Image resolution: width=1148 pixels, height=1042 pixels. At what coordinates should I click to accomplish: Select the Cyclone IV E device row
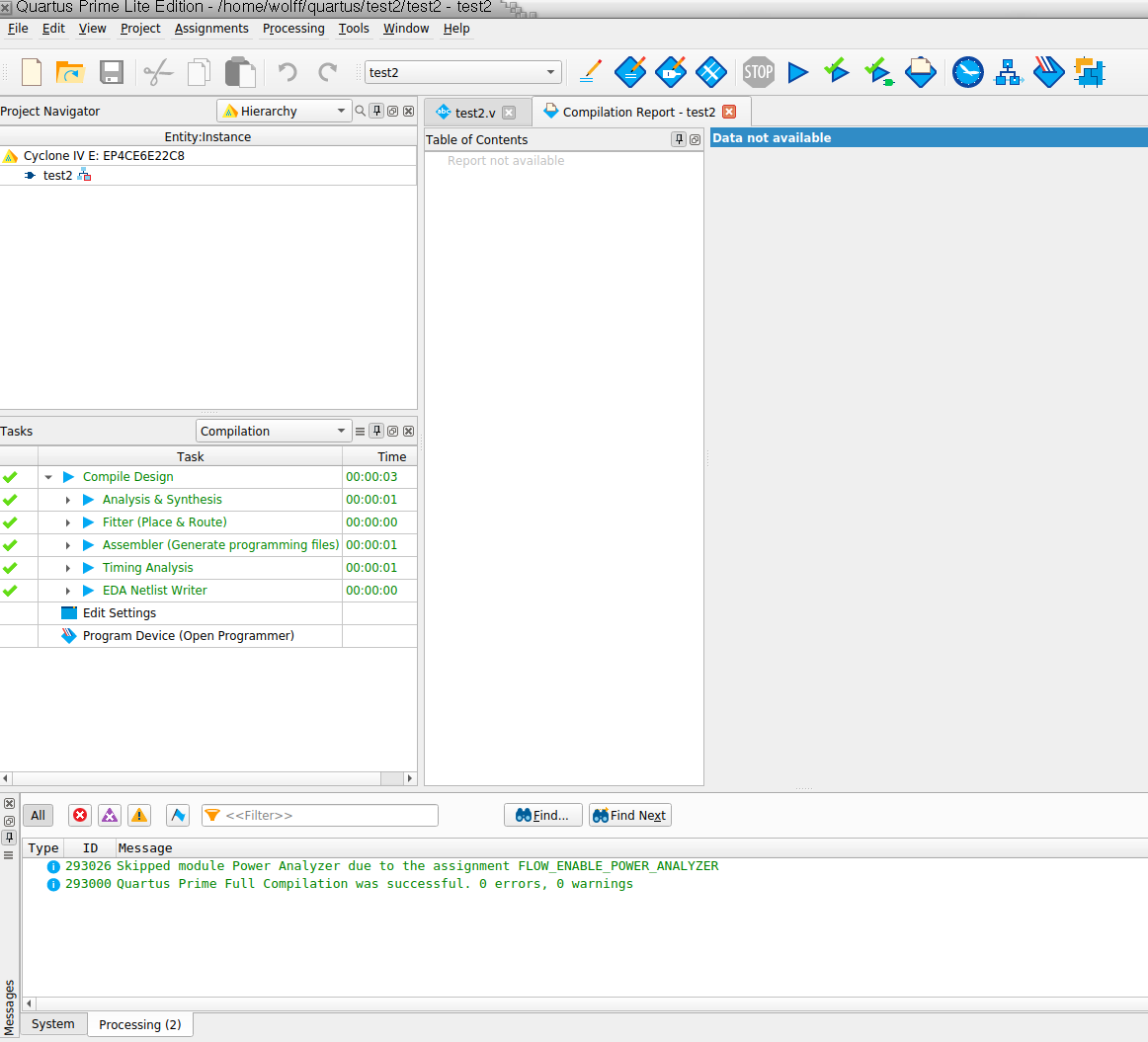coord(207,156)
